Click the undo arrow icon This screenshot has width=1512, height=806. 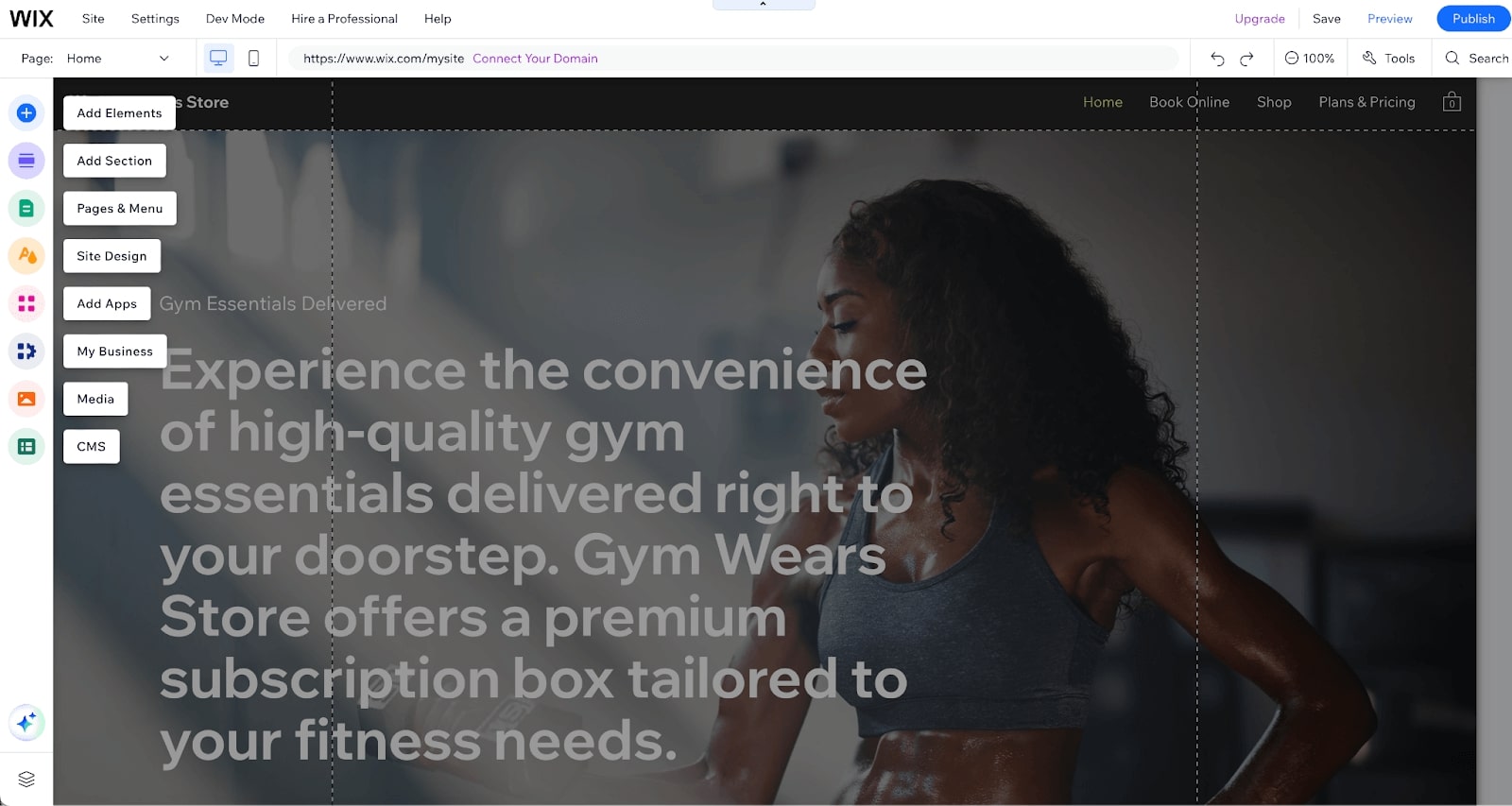coord(1217,59)
